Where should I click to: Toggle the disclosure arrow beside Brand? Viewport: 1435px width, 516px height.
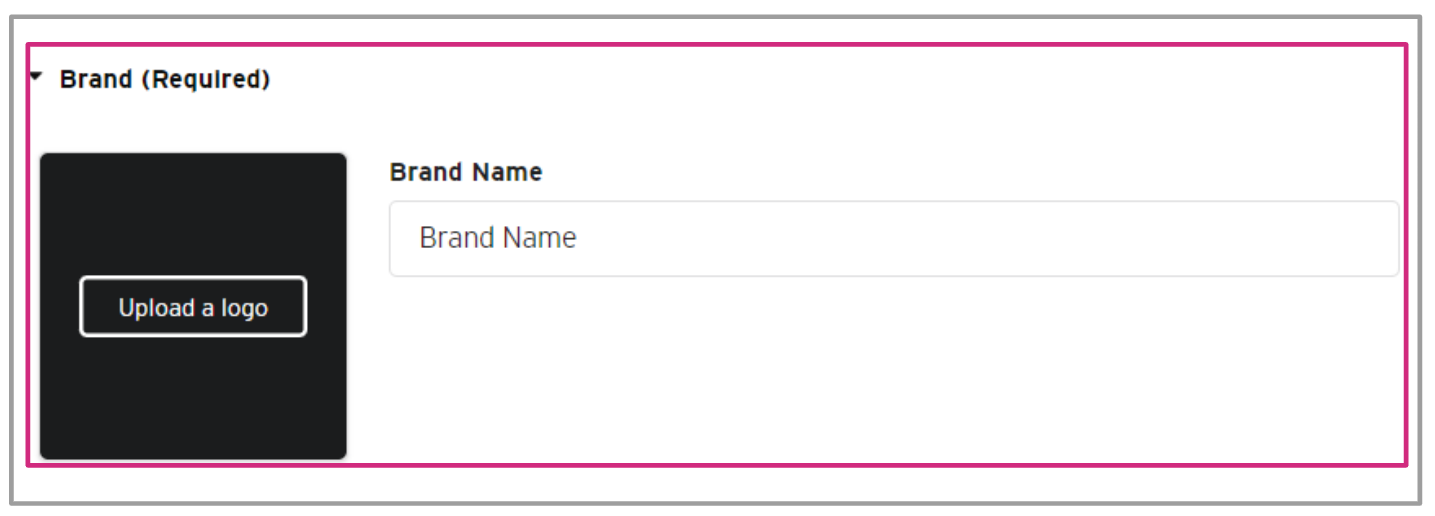tap(37, 77)
